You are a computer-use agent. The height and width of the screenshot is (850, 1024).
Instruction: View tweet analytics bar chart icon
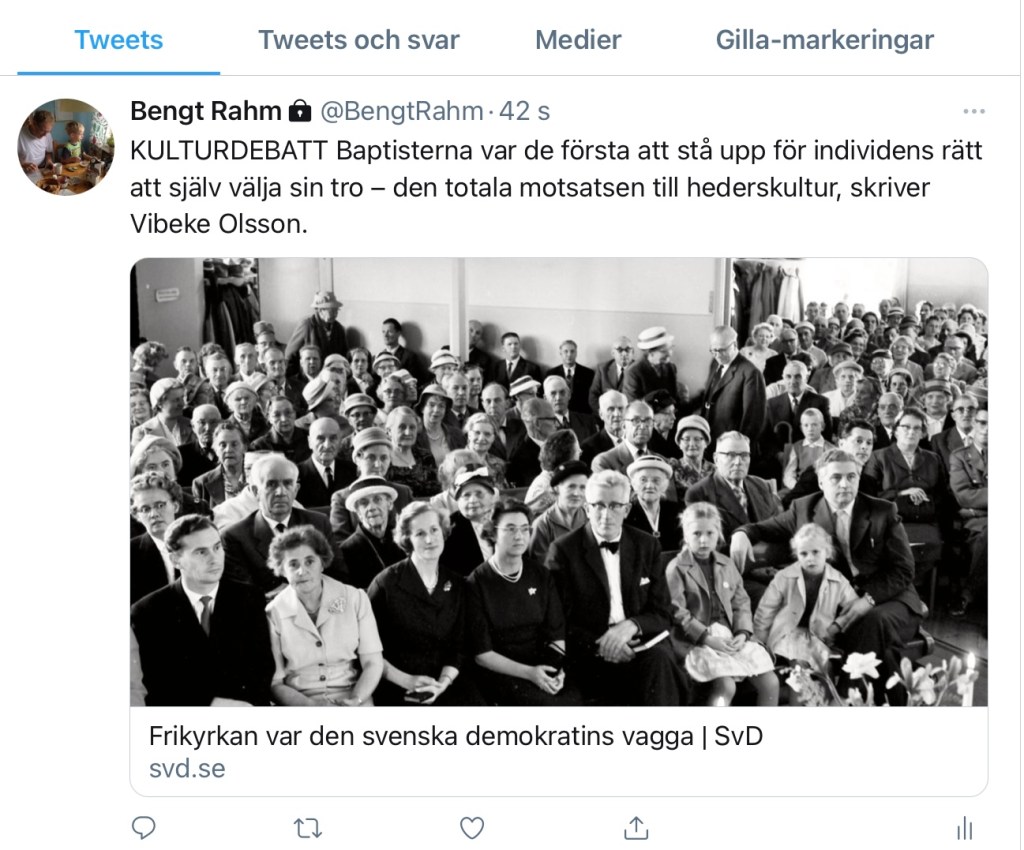click(965, 828)
